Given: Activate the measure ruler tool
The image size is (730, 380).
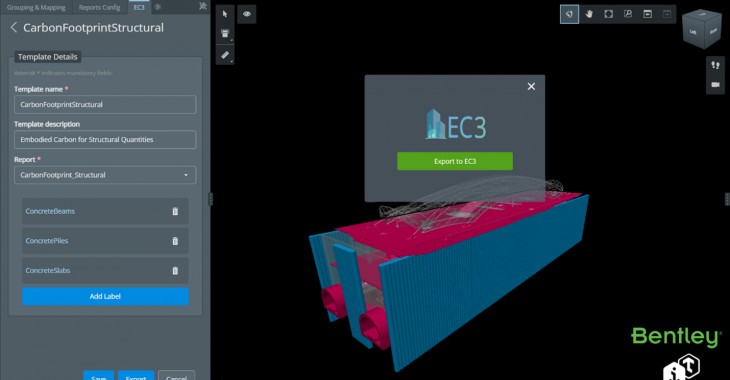Looking at the screenshot, I should click(x=225, y=55).
